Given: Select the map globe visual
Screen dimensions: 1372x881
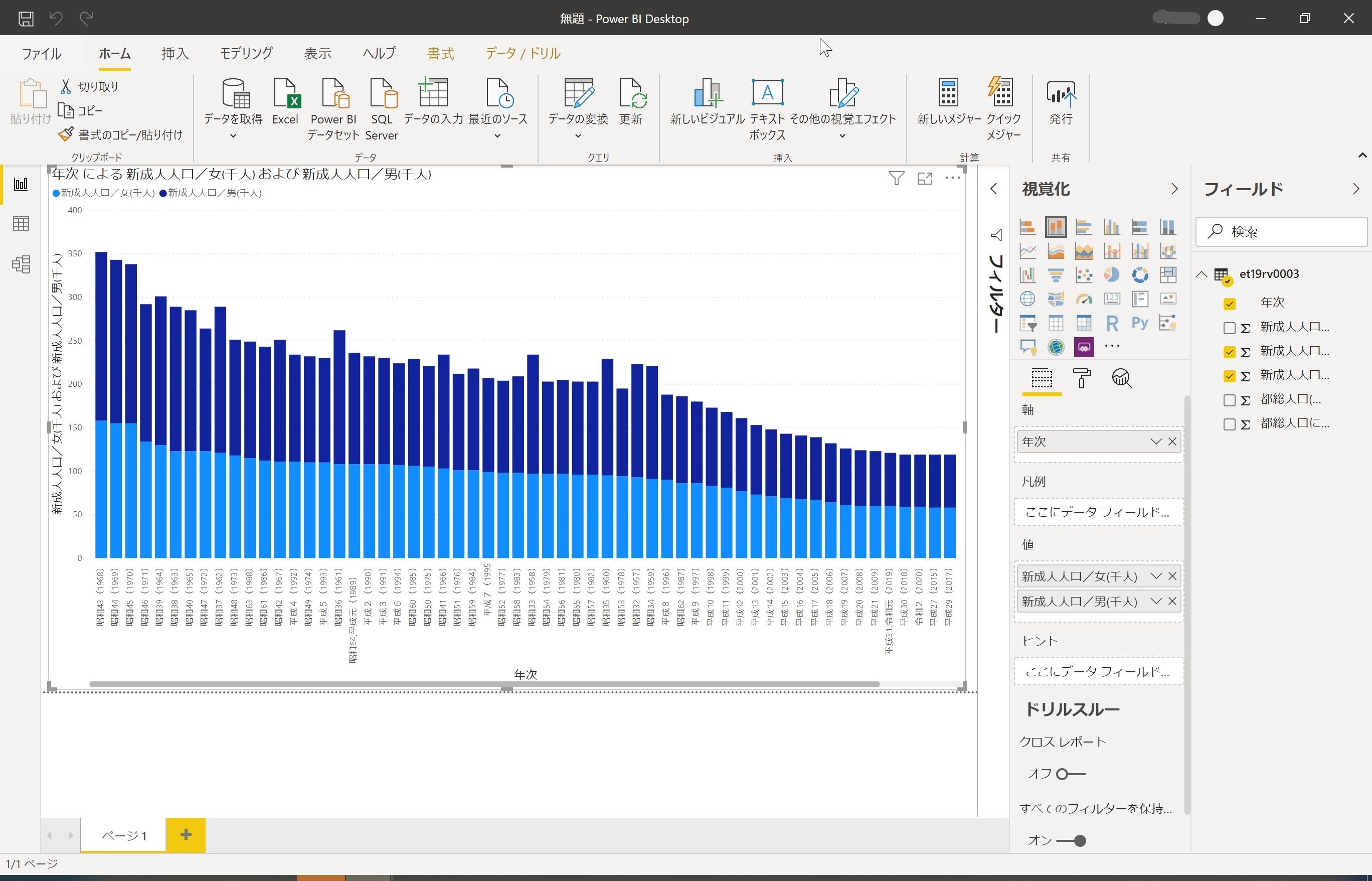Looking at the screenshot, I should click(x=1027, y=299).
